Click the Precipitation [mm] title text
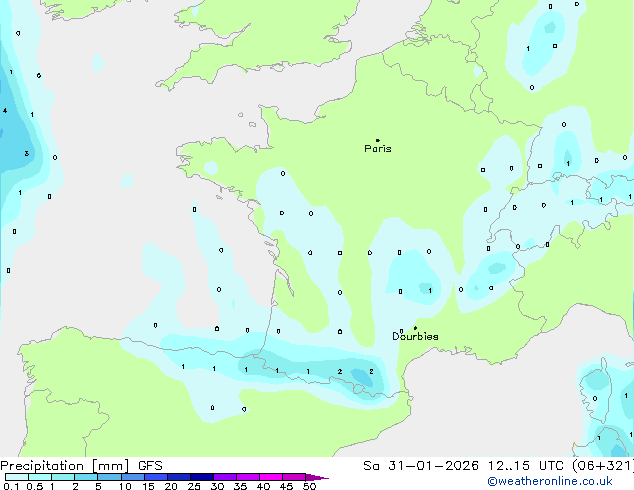The height and width of the screenshot is (490, 634). (x=65, y=466)
